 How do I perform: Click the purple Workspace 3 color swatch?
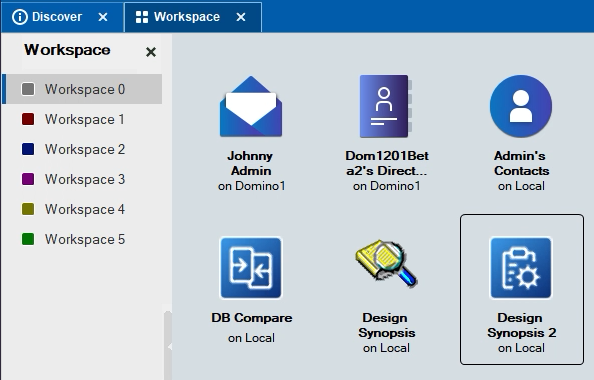tap(28, 179)
